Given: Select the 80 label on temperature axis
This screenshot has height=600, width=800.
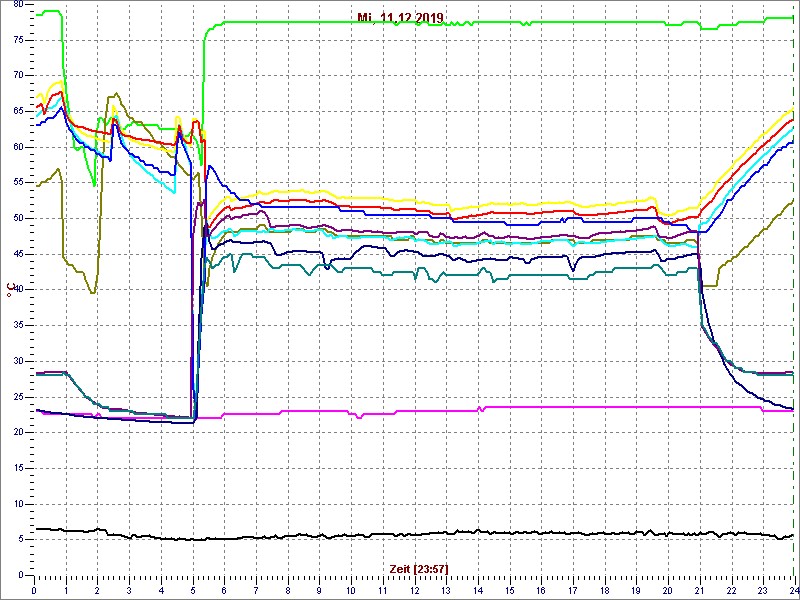Looking at the screenshot, I should pyautogui.click(x=18, y=4).
